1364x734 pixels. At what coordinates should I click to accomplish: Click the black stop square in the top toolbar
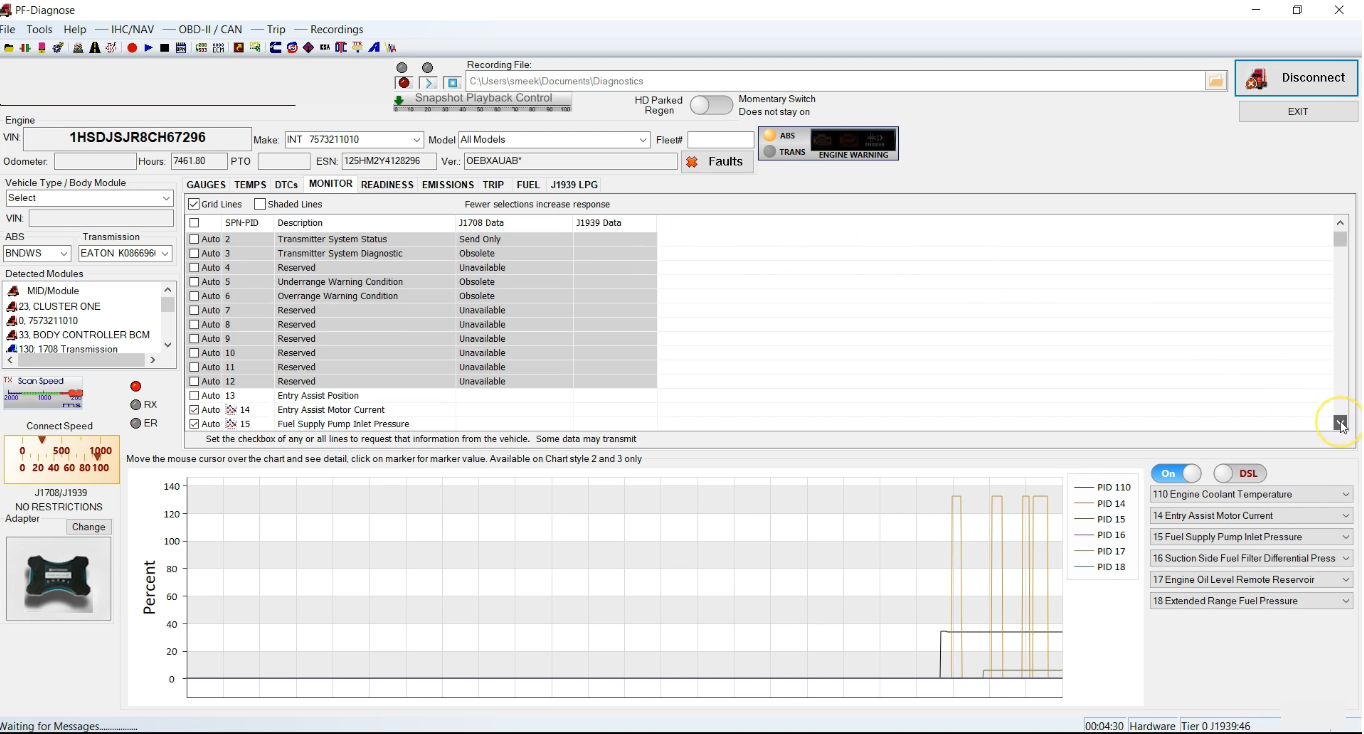(164, 48)
